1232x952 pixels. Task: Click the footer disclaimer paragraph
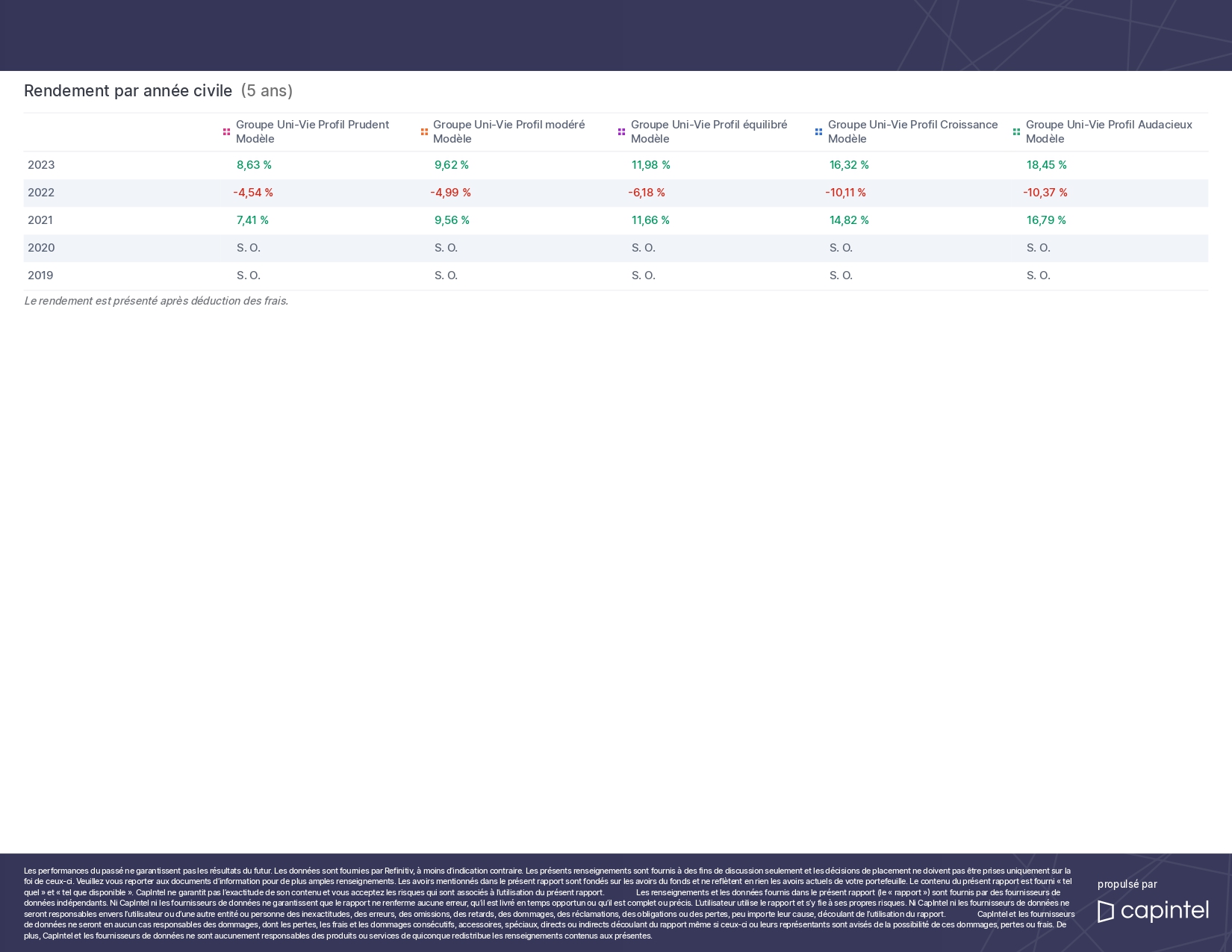coord(550,903)
